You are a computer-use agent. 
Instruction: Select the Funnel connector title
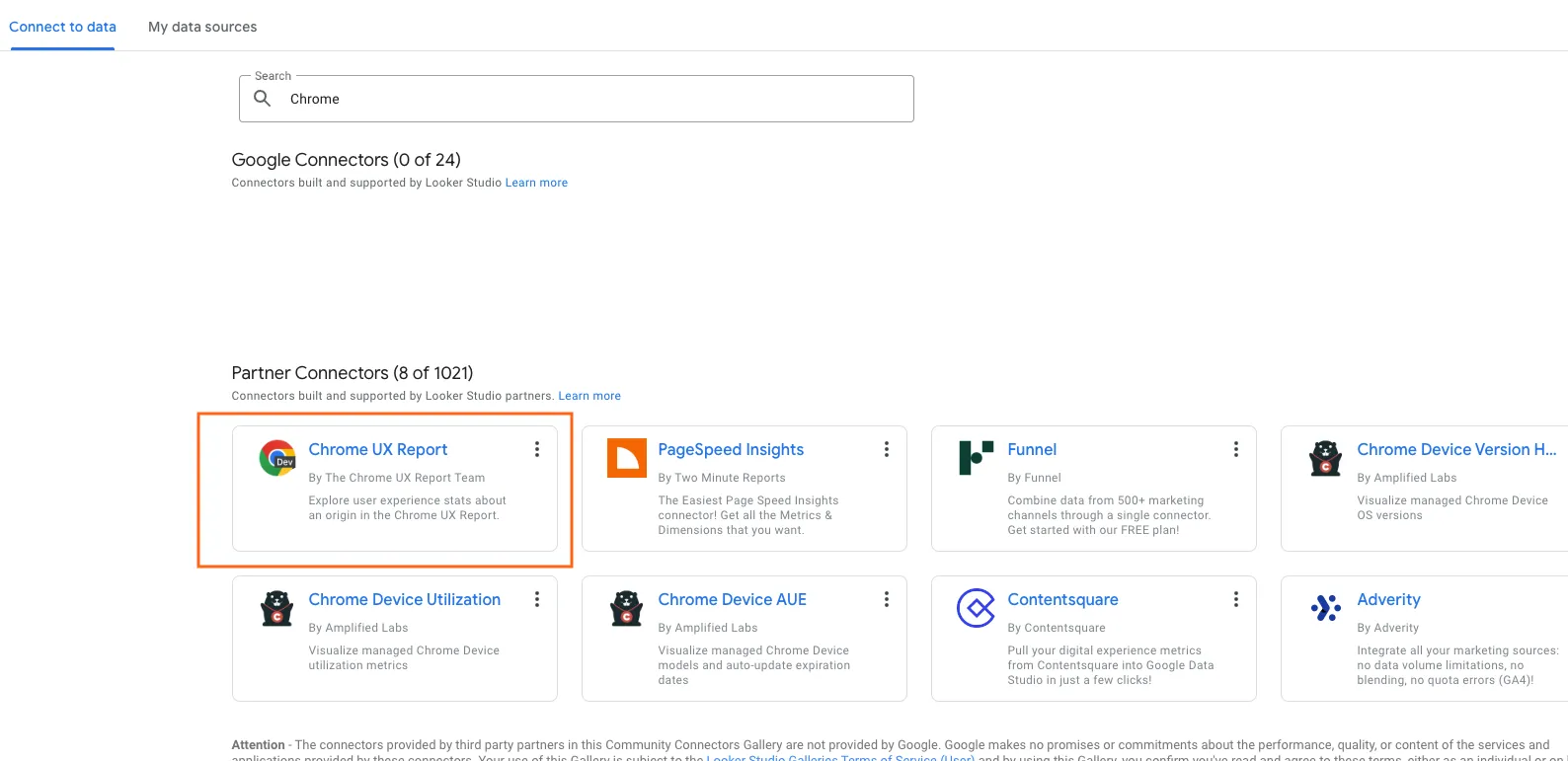pyautogui.click(x=1032, y=449)
